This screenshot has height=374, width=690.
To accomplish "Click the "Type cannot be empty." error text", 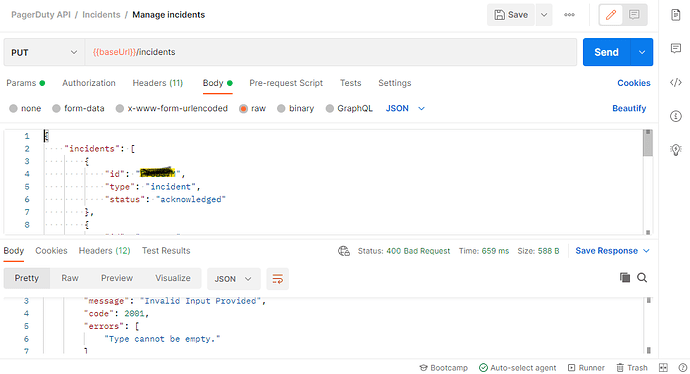I will pos(162,339).
